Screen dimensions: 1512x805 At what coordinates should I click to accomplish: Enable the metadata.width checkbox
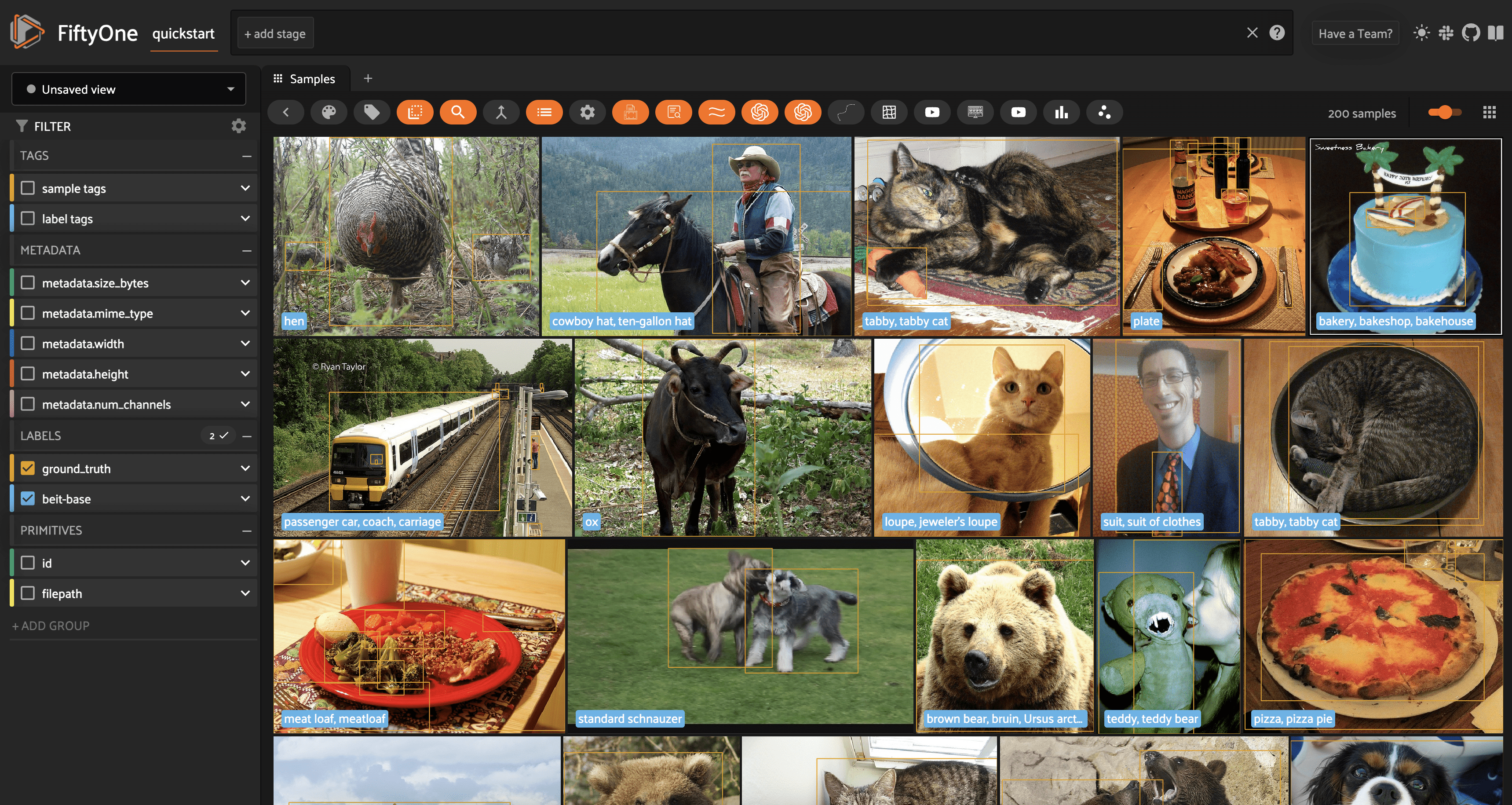point(28,344)
